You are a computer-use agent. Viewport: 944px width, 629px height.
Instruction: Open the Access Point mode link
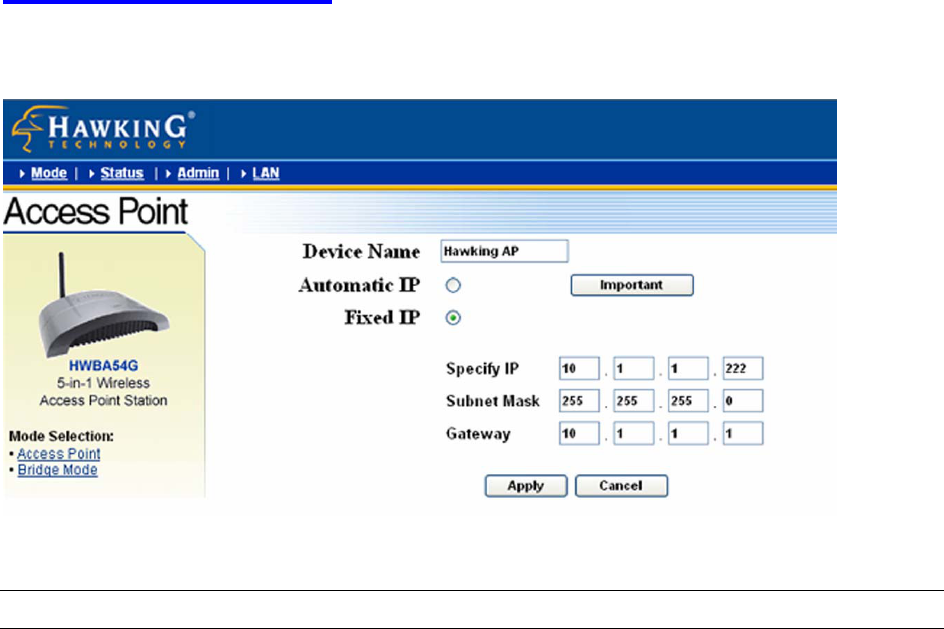coord(58,454)
